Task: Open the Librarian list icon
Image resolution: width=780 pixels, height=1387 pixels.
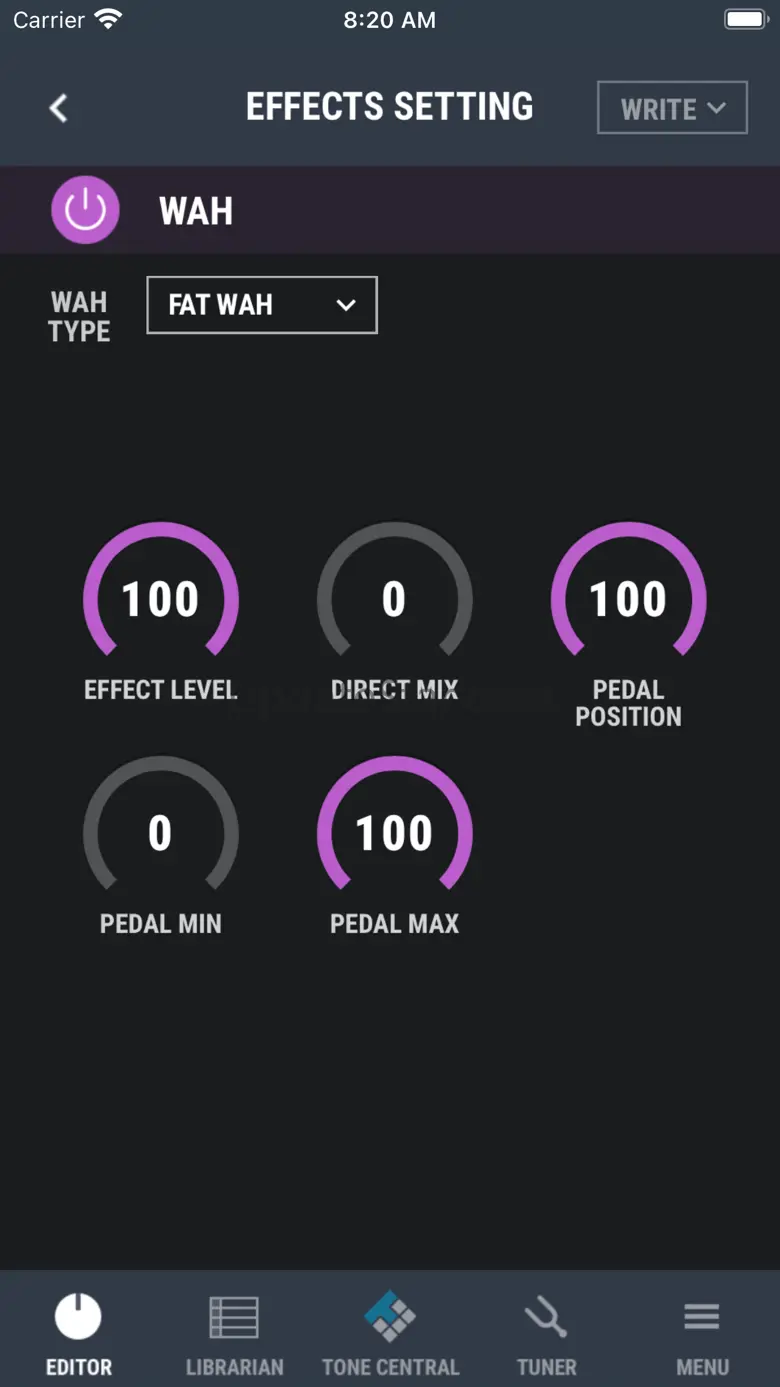Action: pos(234,1317)
